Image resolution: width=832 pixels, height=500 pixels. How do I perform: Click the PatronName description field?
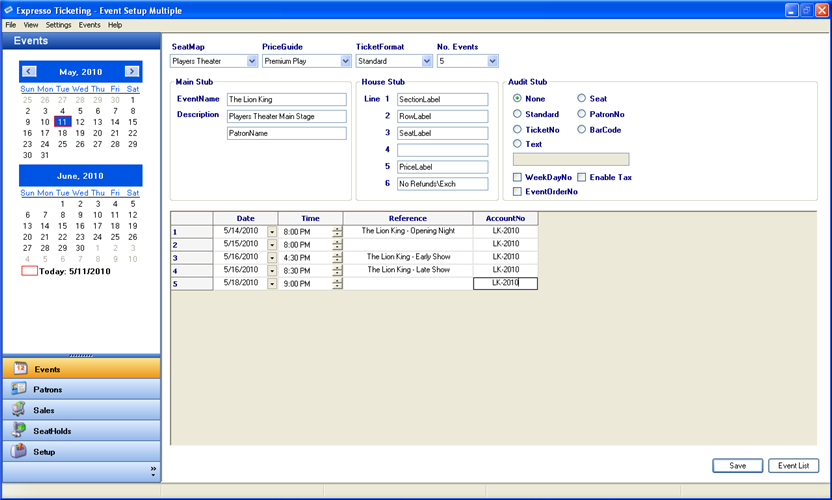pyautogui.click(x=287, y=133)
